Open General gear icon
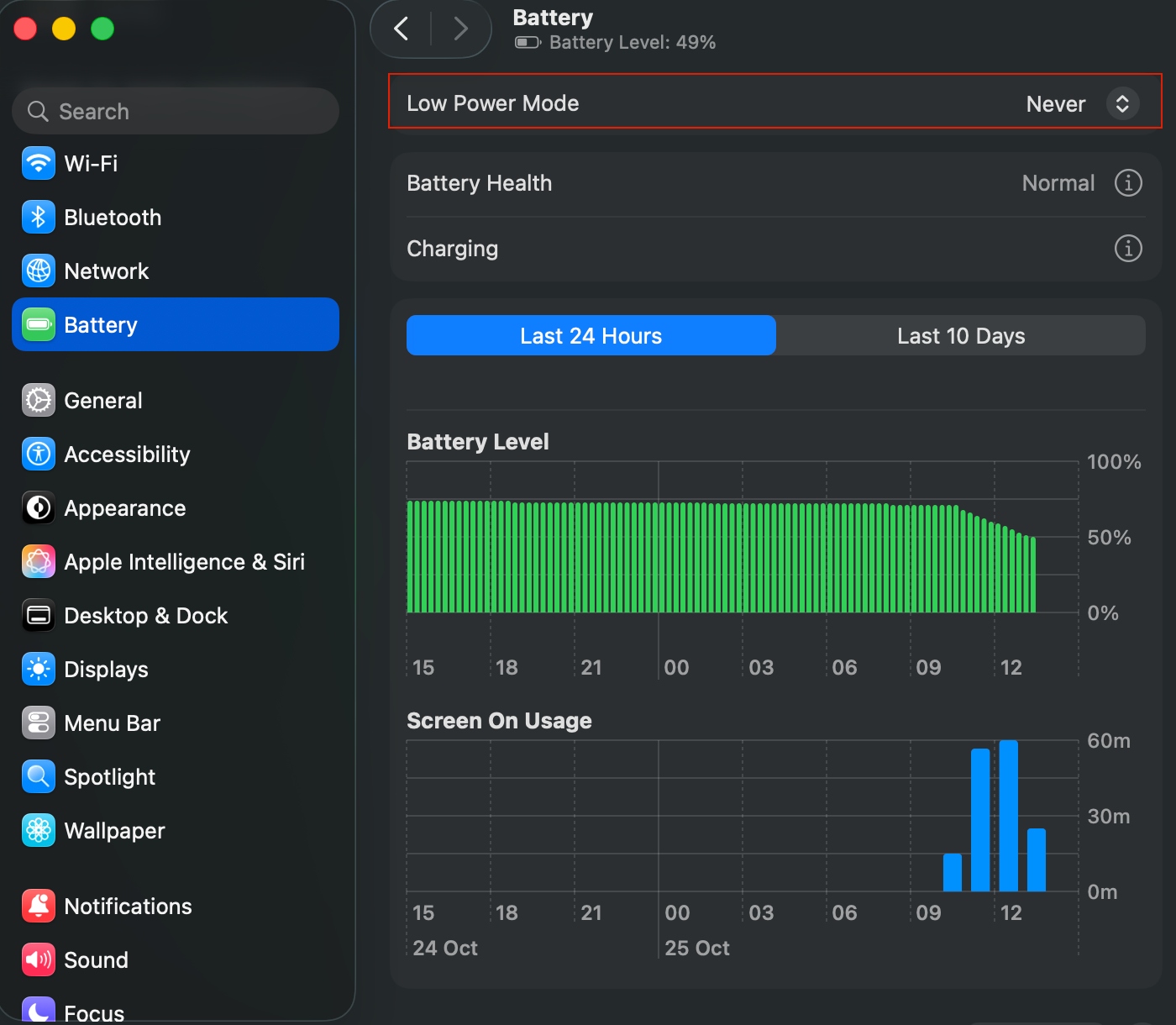Viewport: 1176px width, 1025px height. click(x=39, y=400)
